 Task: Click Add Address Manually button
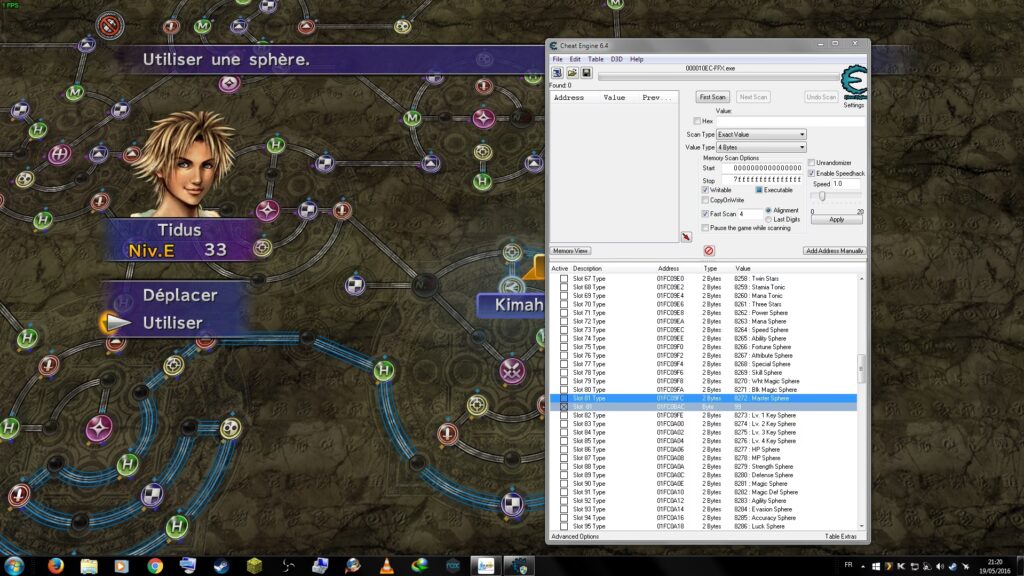pos(834,251)
